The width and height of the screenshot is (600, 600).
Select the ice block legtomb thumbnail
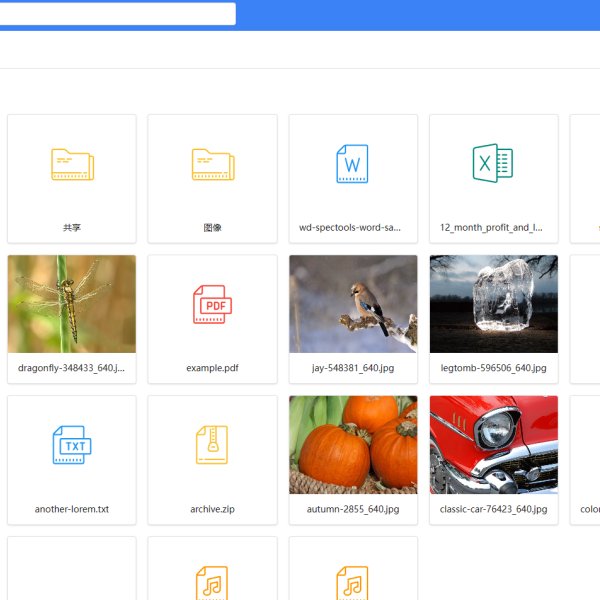(493, 304)
